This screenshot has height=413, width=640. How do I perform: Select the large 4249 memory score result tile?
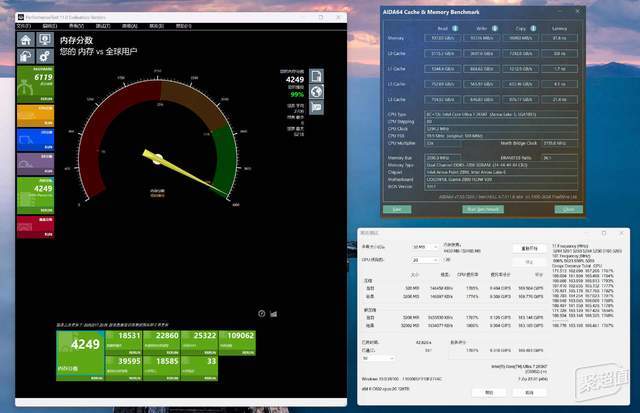point(80,355)
